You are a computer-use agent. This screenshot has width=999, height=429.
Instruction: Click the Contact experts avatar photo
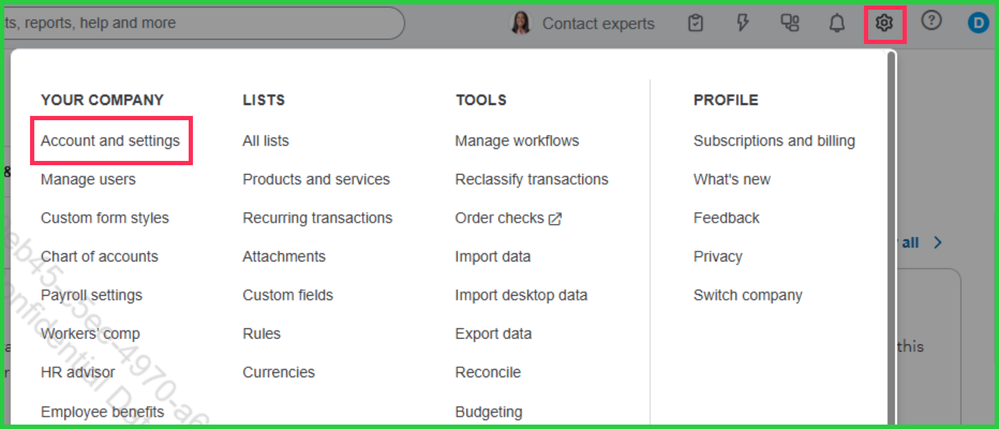[521, 23]
